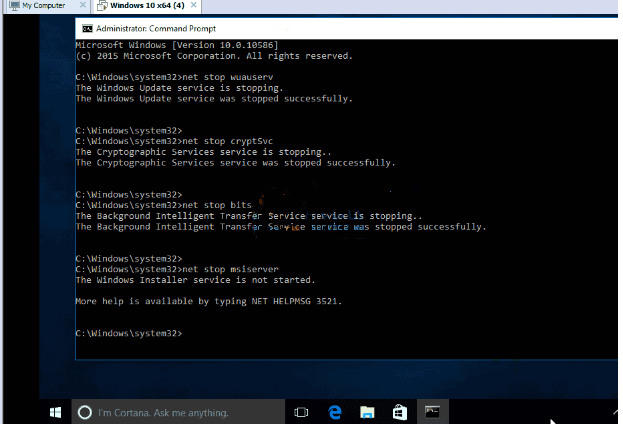The width and height of the screenshot is (623, 424).
Task: Click 'The Windows Update service is stopping.' line
Action: (179, 88)
